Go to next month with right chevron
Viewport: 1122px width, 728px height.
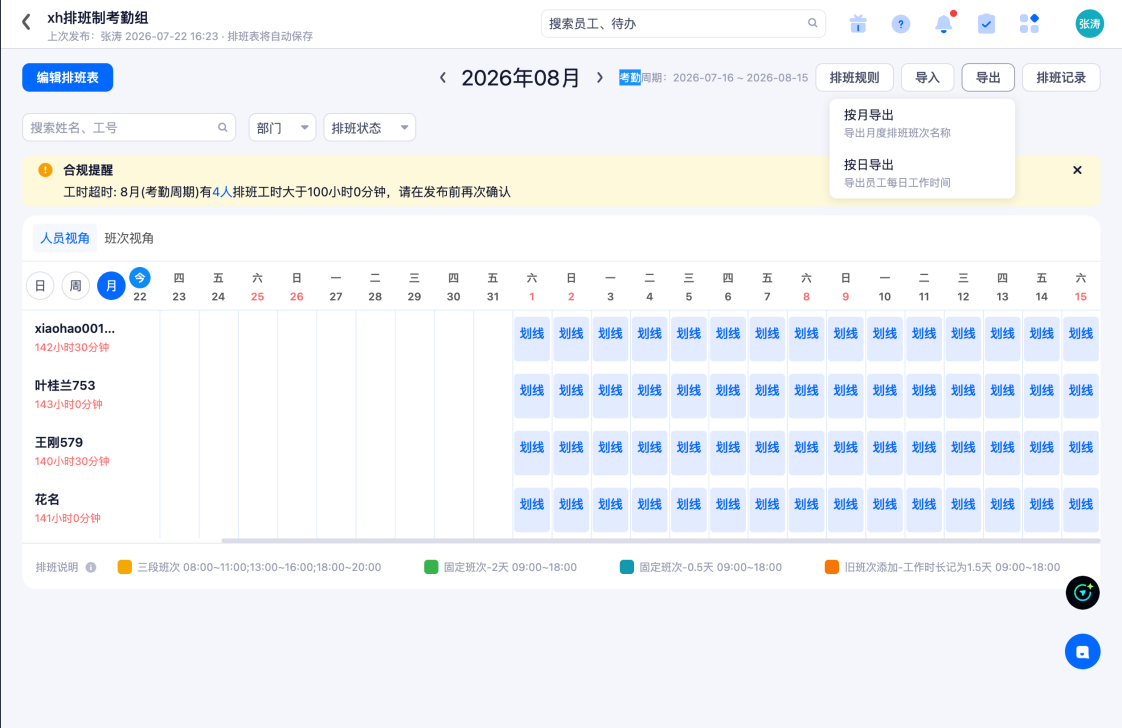point(600,77)
